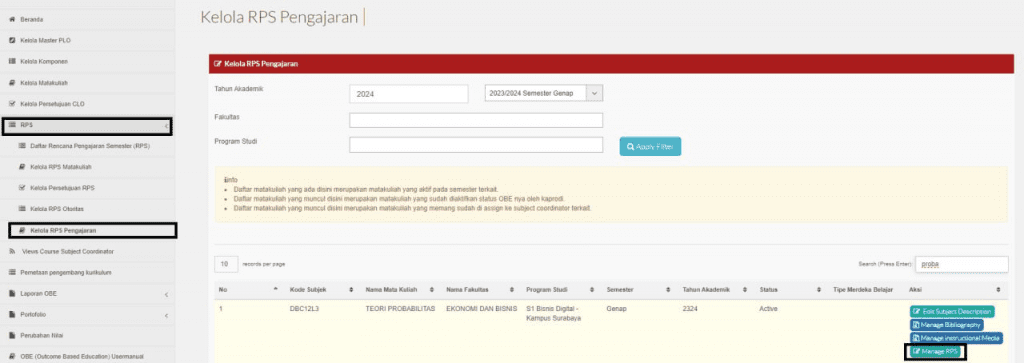Click the Tipe Merdeka Belajar column header

click(863, 289)
